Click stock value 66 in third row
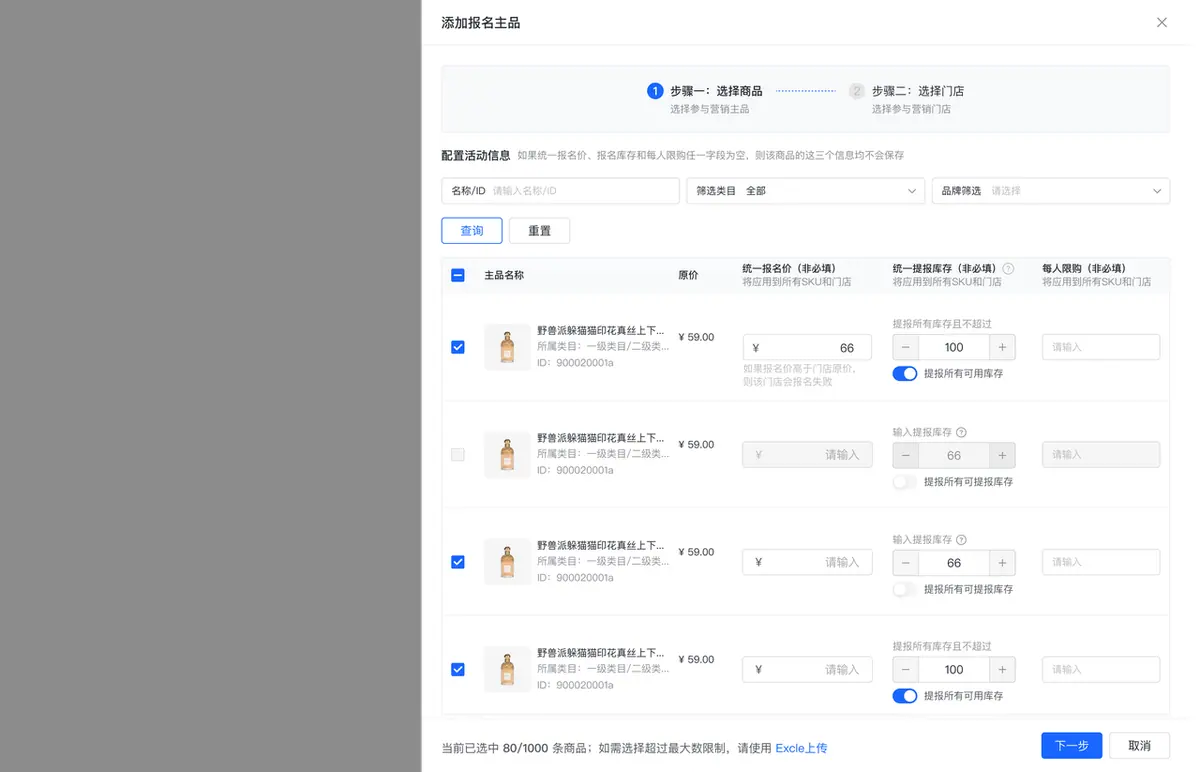Viewport: 1200px width, 772px height. click(x=954, y=562)
